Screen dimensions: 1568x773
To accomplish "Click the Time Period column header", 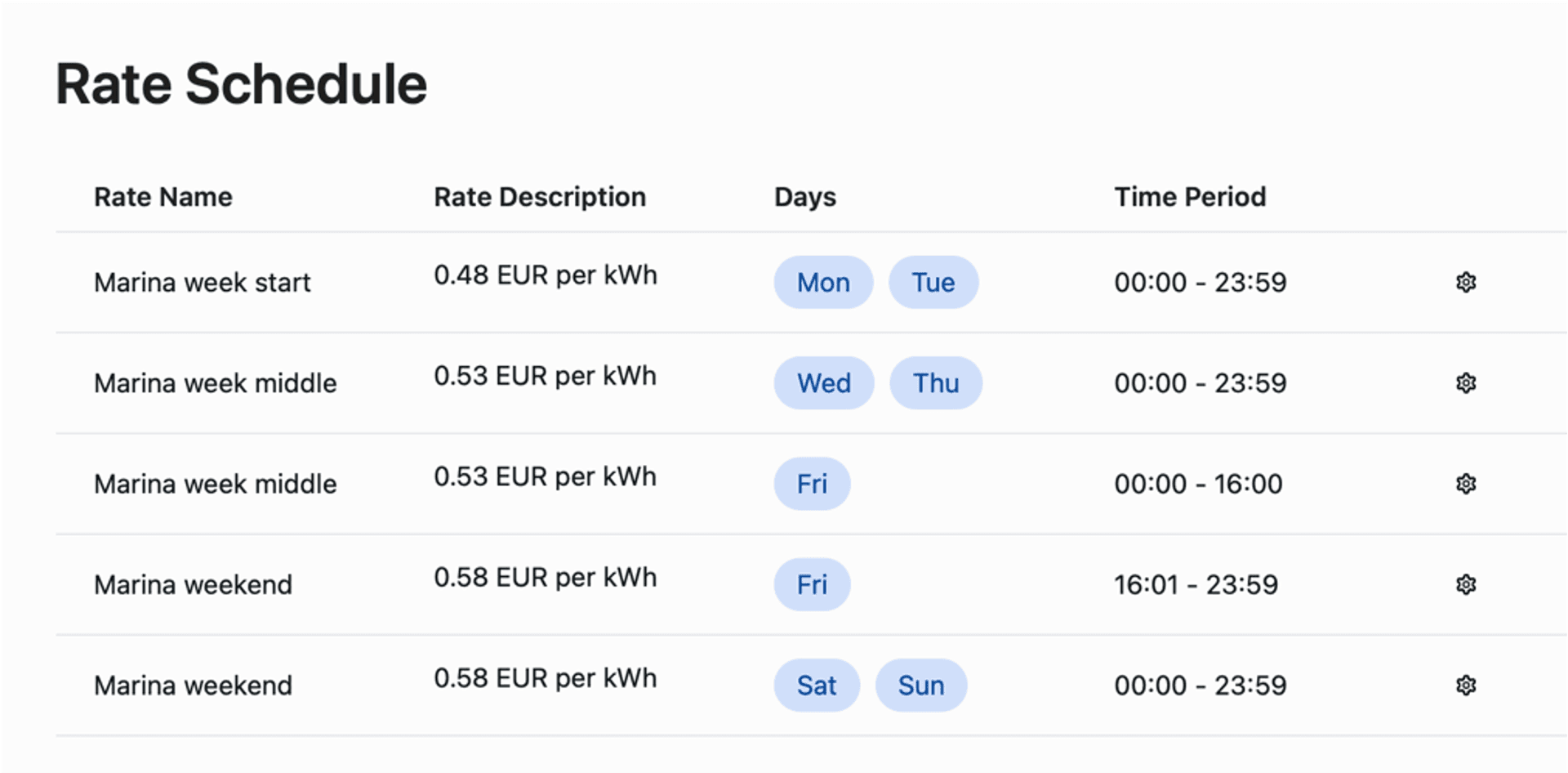I will tap(1189, 196).
